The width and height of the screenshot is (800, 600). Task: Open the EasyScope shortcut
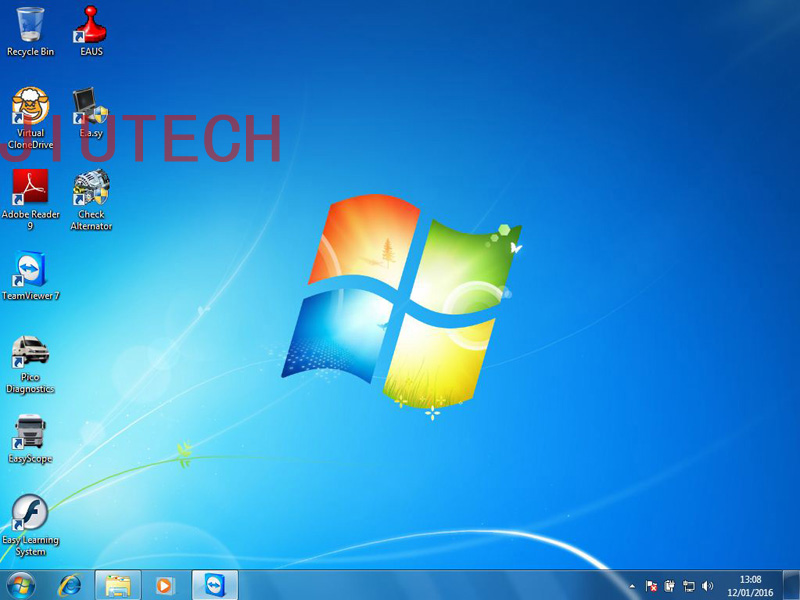pyautogui.click(x=30, y=439)
